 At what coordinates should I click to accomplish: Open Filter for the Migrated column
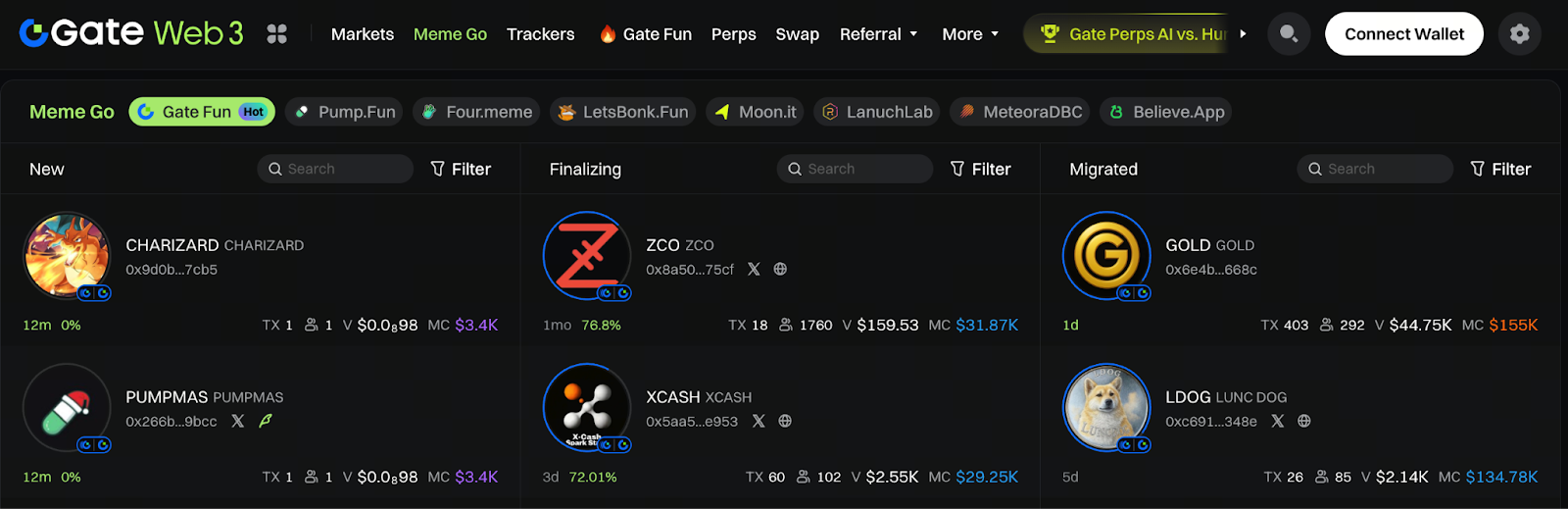tap(1500, 169)
